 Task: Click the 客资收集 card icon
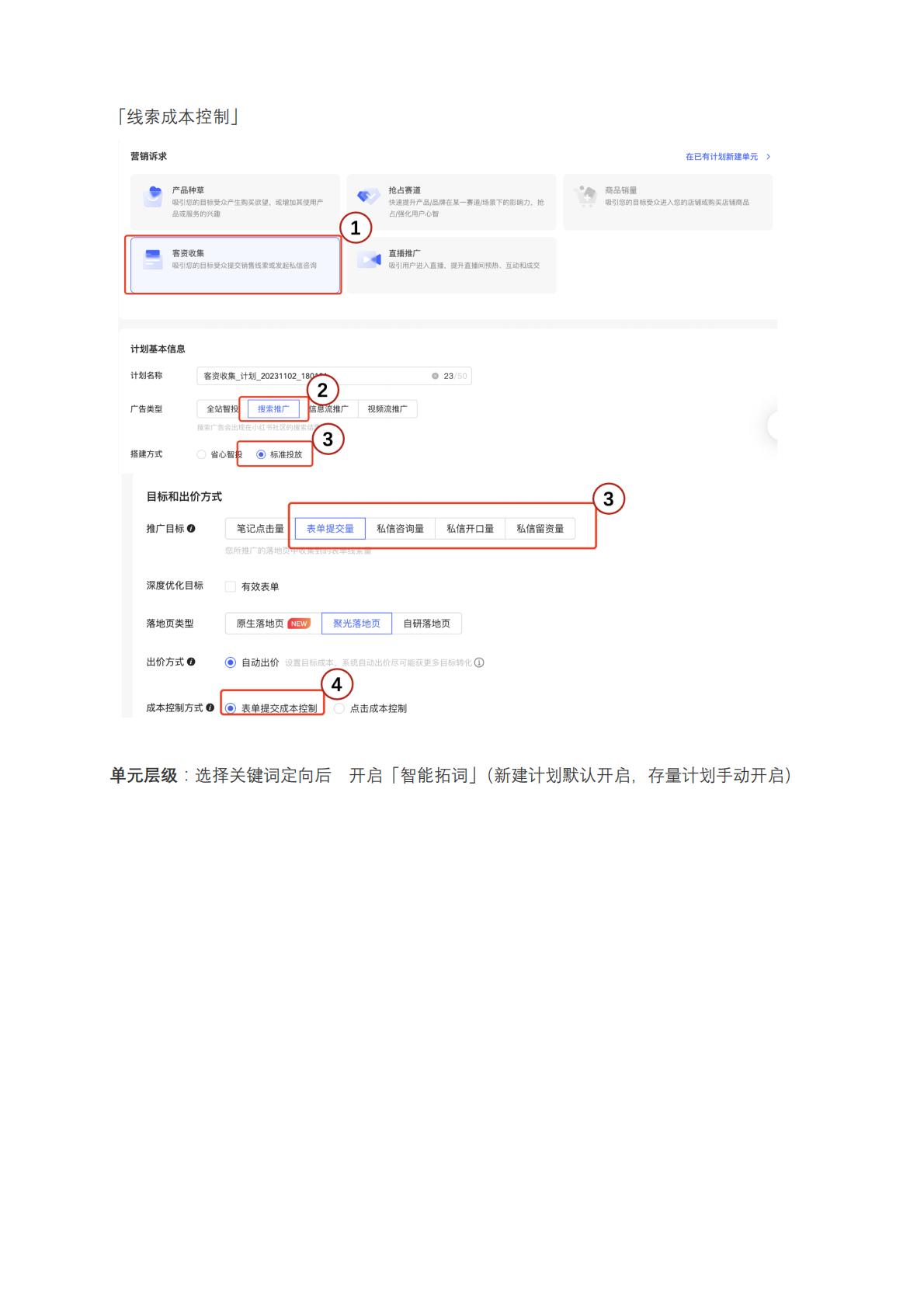(x=153, y=259)
